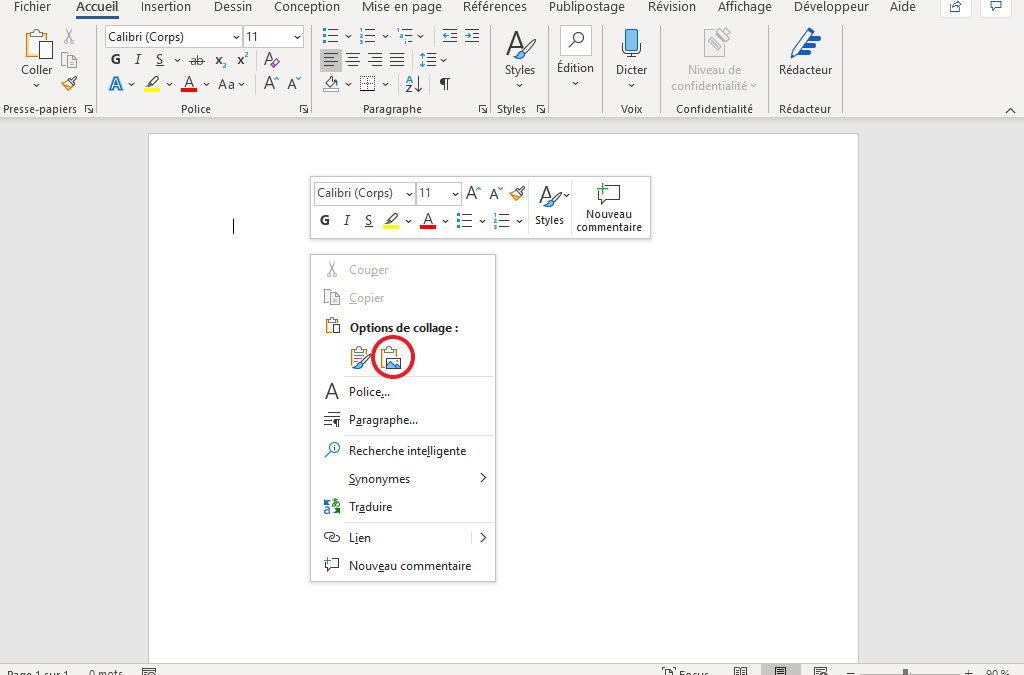
Task: Open Police... from the context menu
Action: 369,392
